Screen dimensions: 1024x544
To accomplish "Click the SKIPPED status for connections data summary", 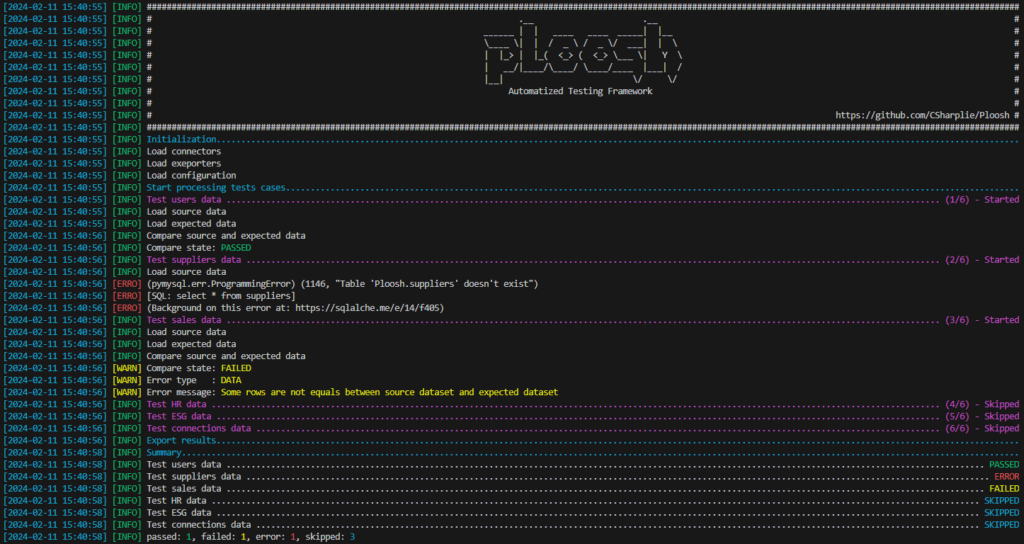I will [x=1001, y=524].
